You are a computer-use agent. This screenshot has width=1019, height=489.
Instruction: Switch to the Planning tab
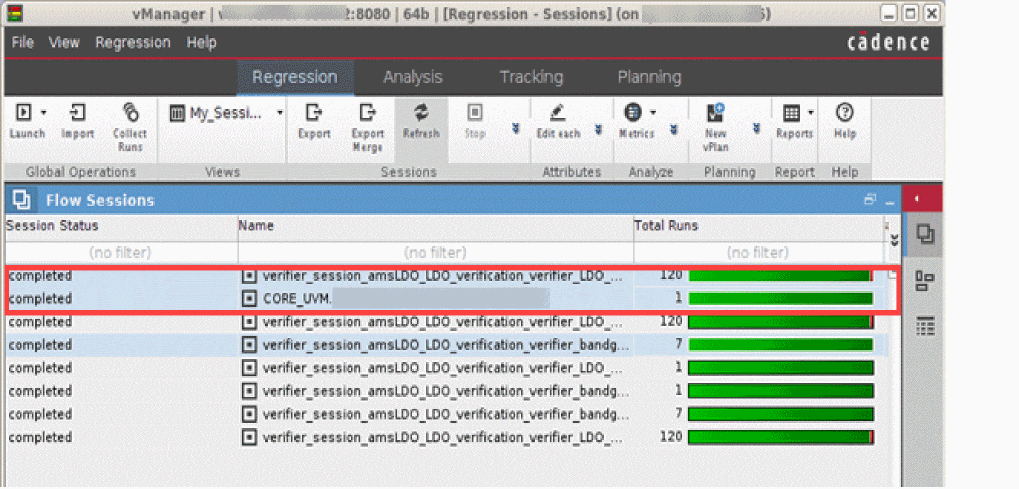point(649,77)
